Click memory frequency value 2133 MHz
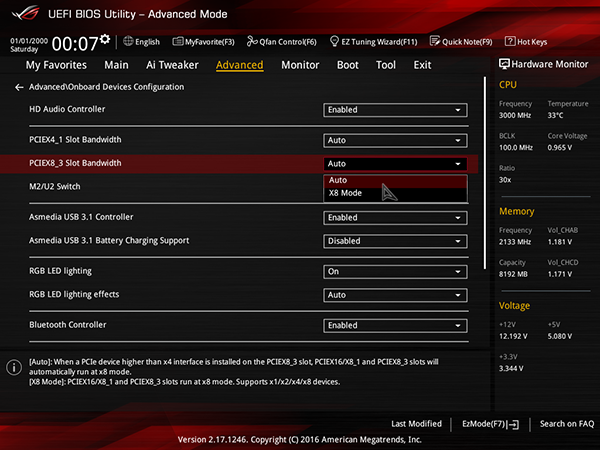The height and width of the screenshot is (450, 600). coord(515,242)
